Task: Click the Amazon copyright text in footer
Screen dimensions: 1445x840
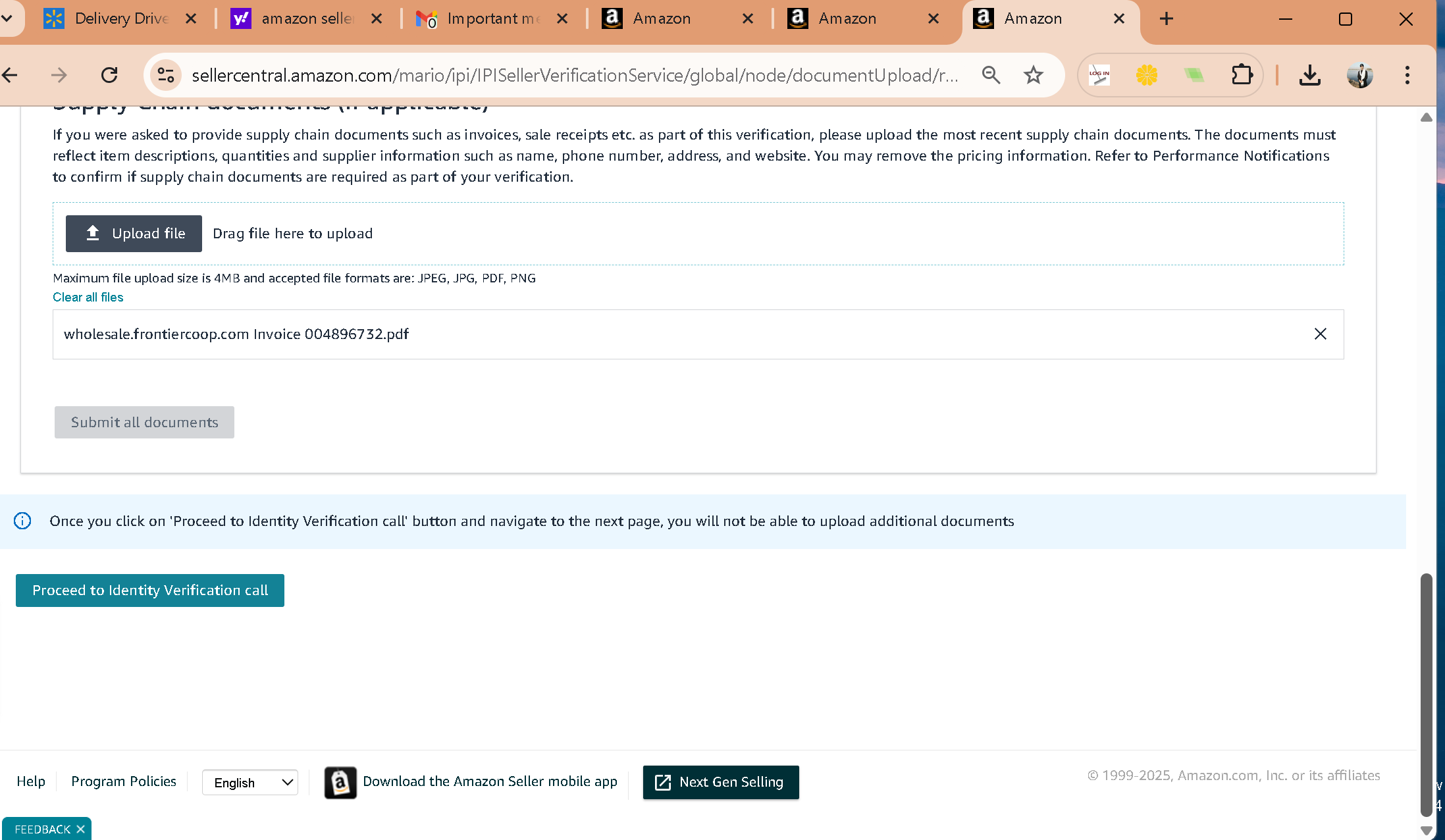Action: 1234,775
